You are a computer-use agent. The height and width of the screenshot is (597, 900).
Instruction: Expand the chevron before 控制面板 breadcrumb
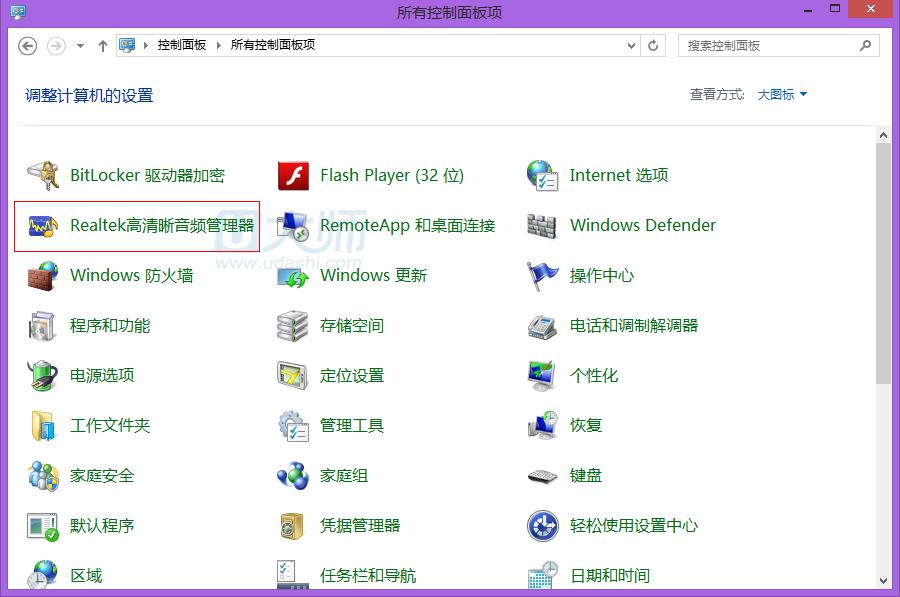pyautogui.click(x=145, y=45)
